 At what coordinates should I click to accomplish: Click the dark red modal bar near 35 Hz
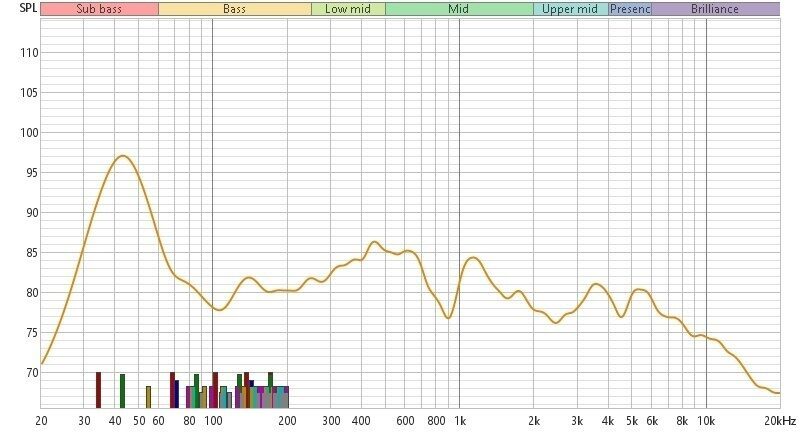click(x=98, y=390)
